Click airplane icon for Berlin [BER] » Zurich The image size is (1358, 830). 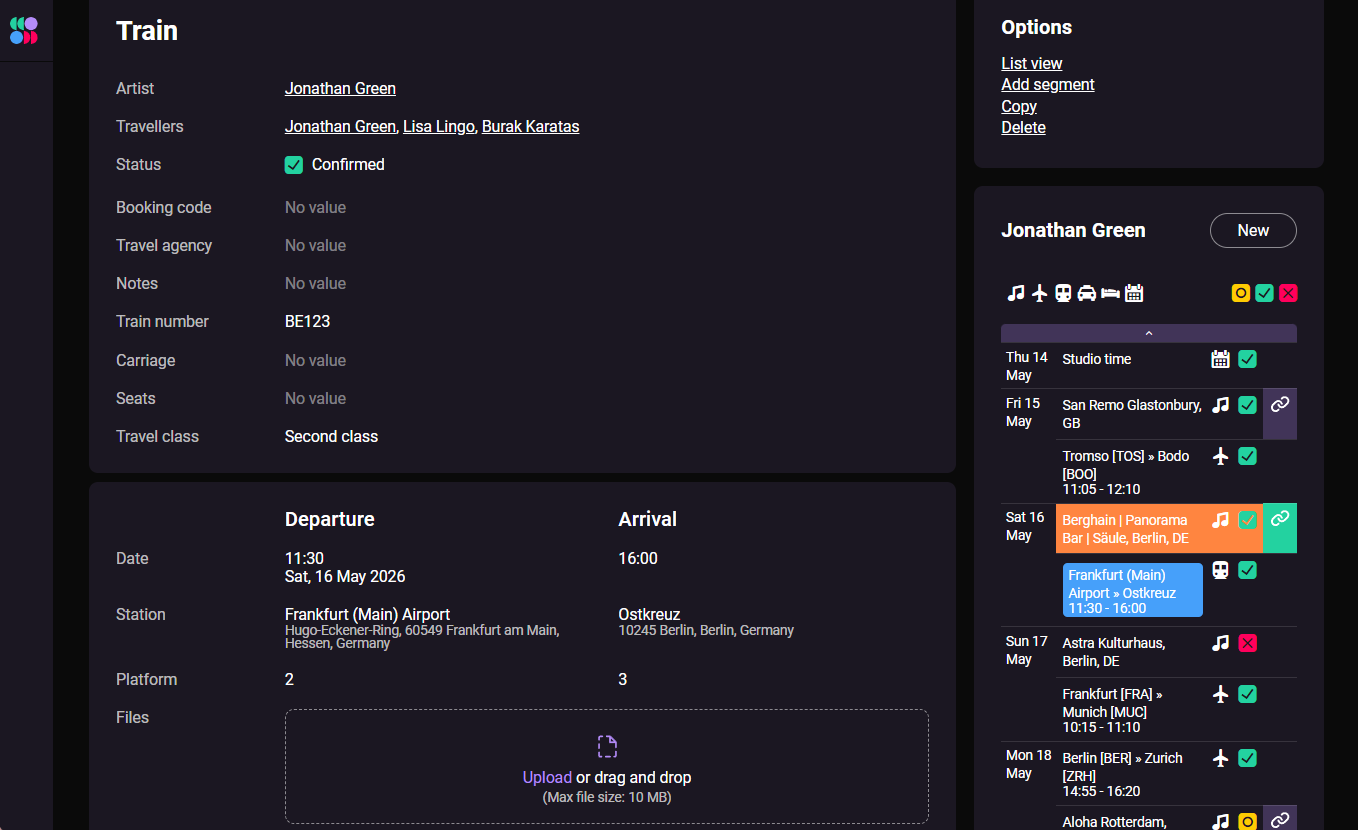coord(1220,758)
